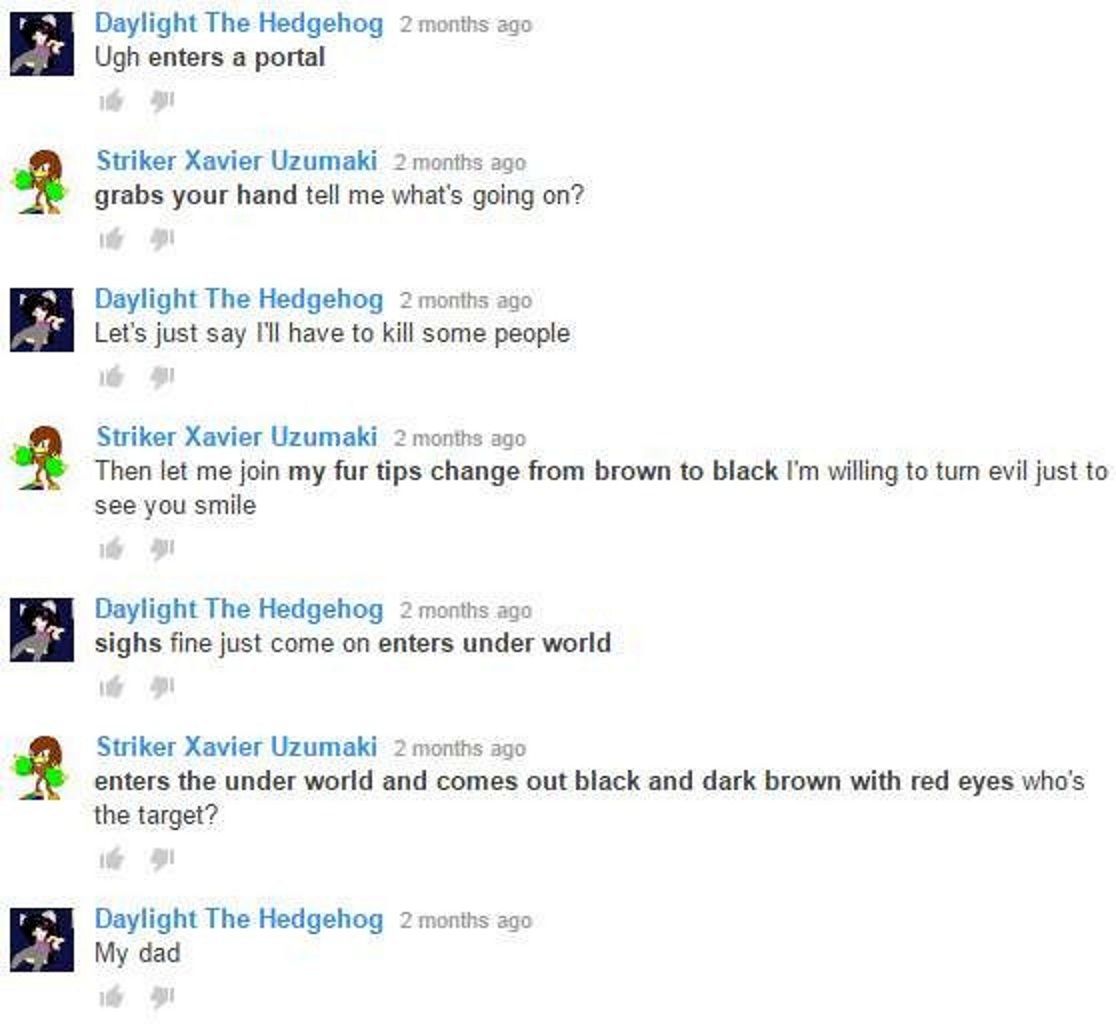Click Striker Xavier Uzumaki avatar beside "who's the target?"
Image resolution: width=1116 pixels, height=1026 pixels.
[x=41, y=768]
